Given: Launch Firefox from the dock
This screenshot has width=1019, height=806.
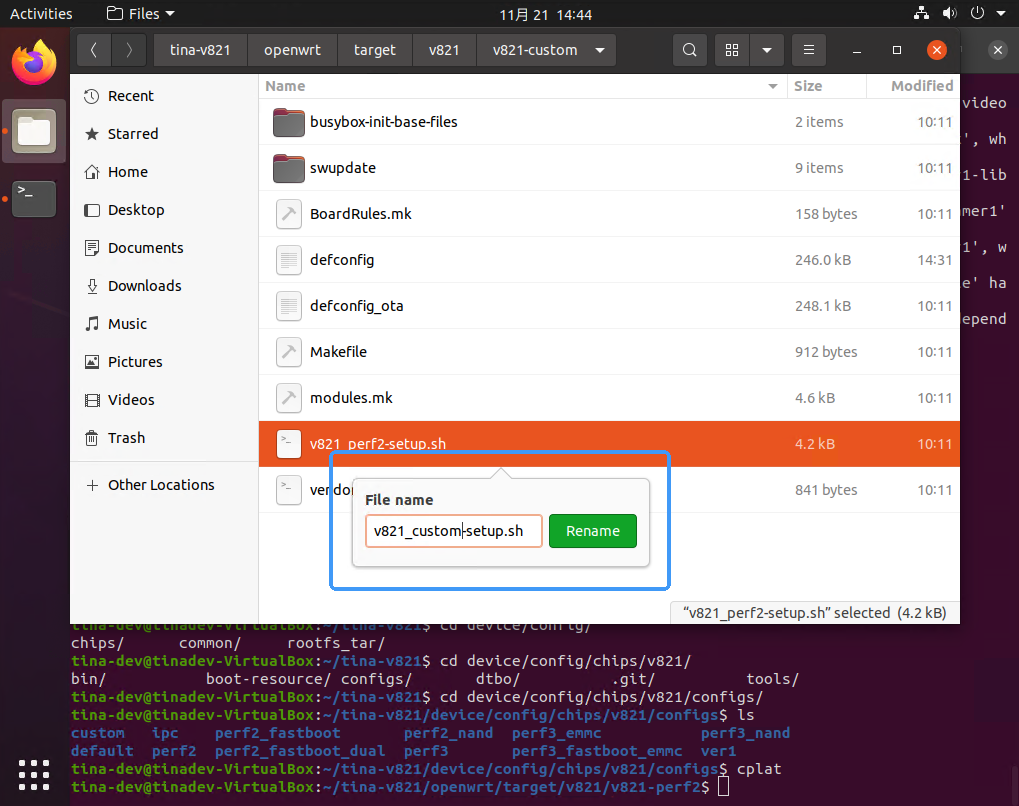Looking at the screenshot, I should click(33, 64).
